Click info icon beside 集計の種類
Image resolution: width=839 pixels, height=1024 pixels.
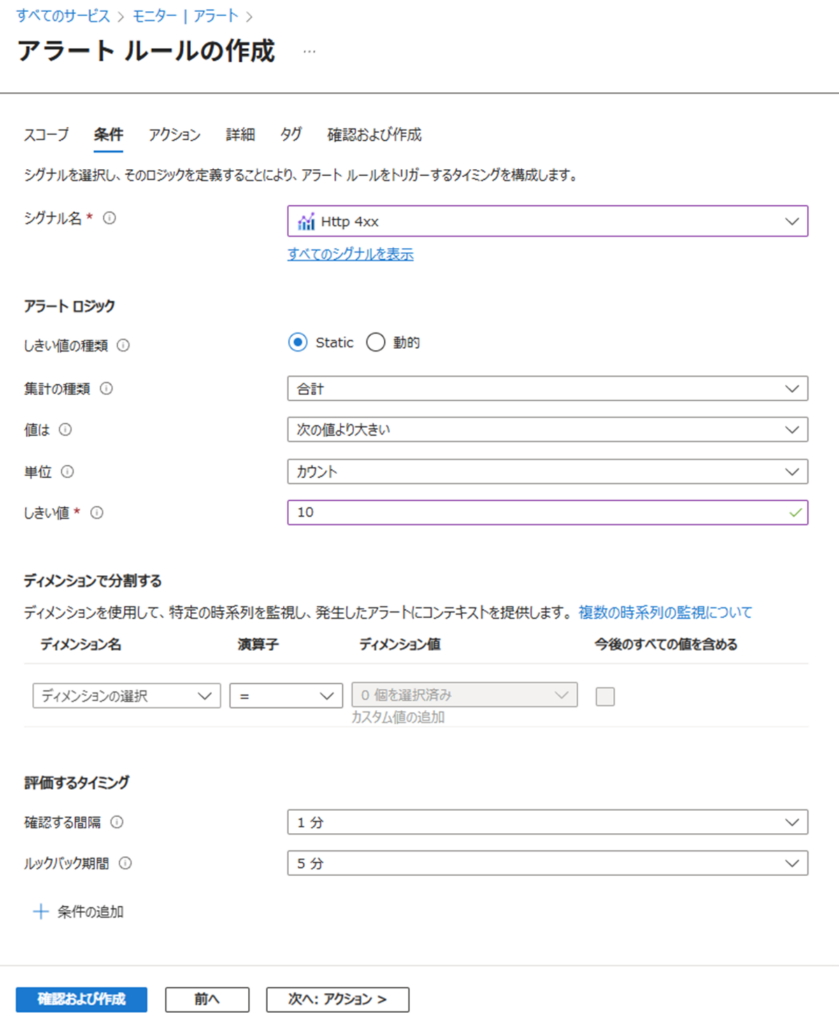click(107, 388)
